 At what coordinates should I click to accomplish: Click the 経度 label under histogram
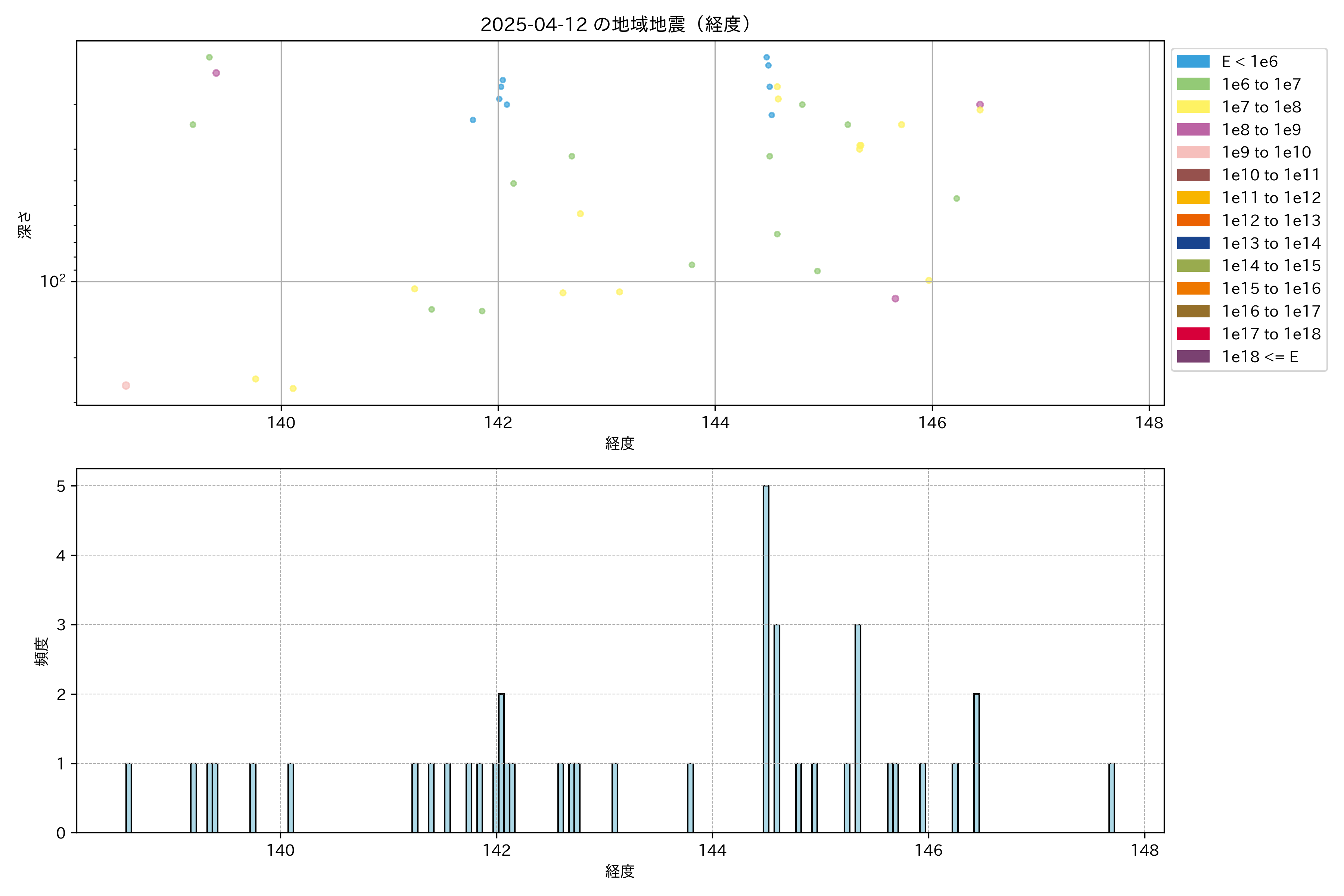tap(620, 871)
